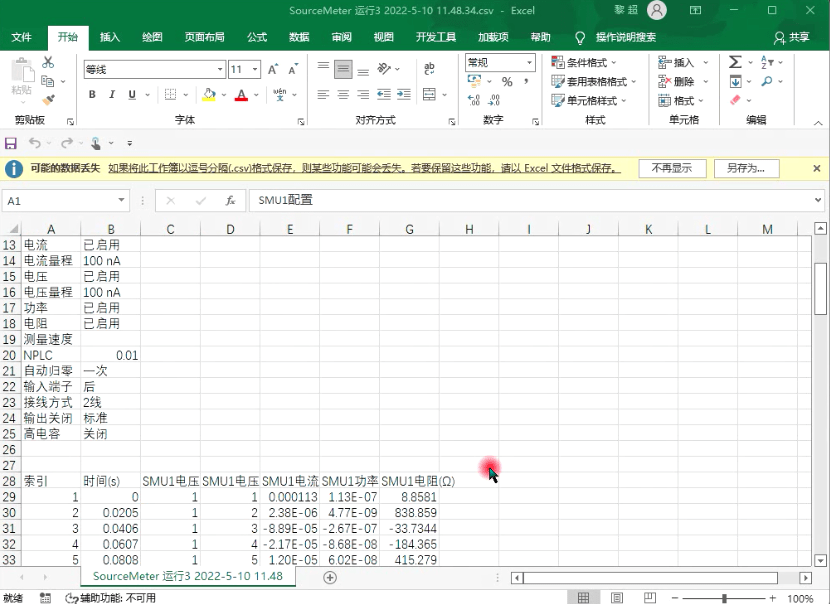Switch to Page Layout view in status bar
Image resolution: width=830 pixels, height=604 pixels.
tap(617, 598)
